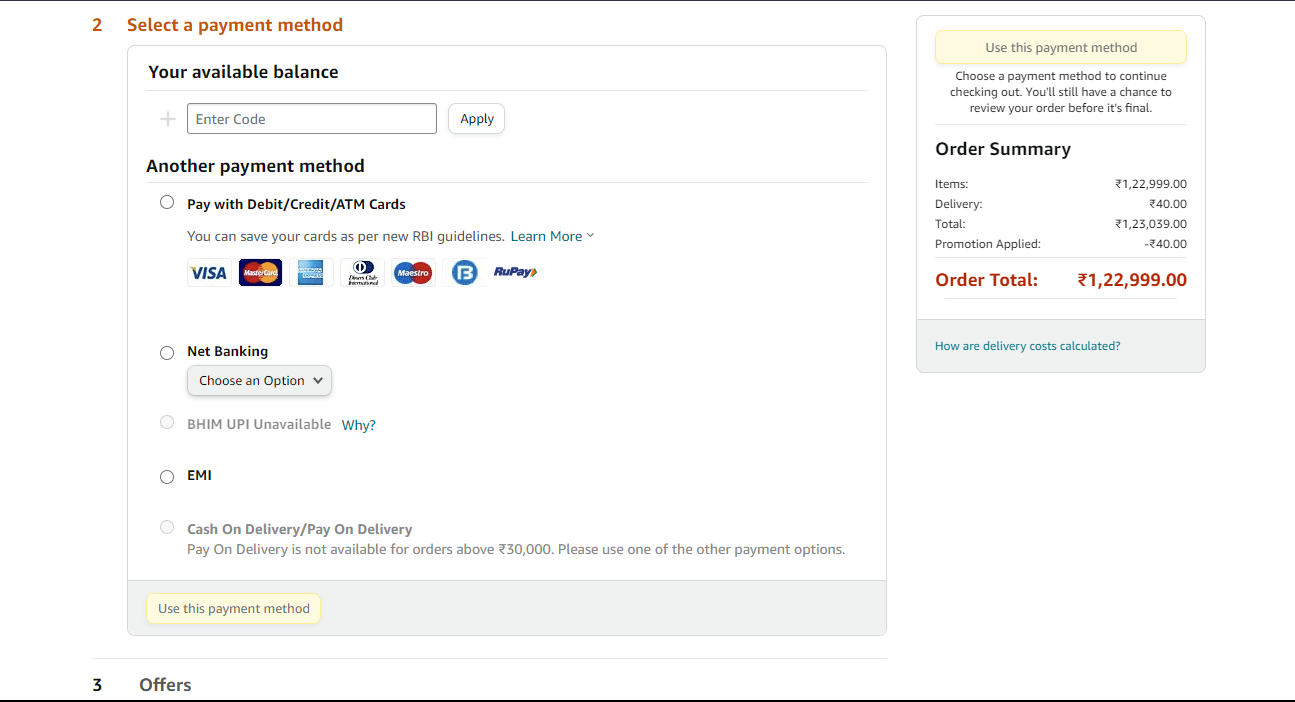Open the Net Banking 'Choose an Option' dropdown
Image resolution: width=1295 pixels, height=702 pixels.
point(260,381)
